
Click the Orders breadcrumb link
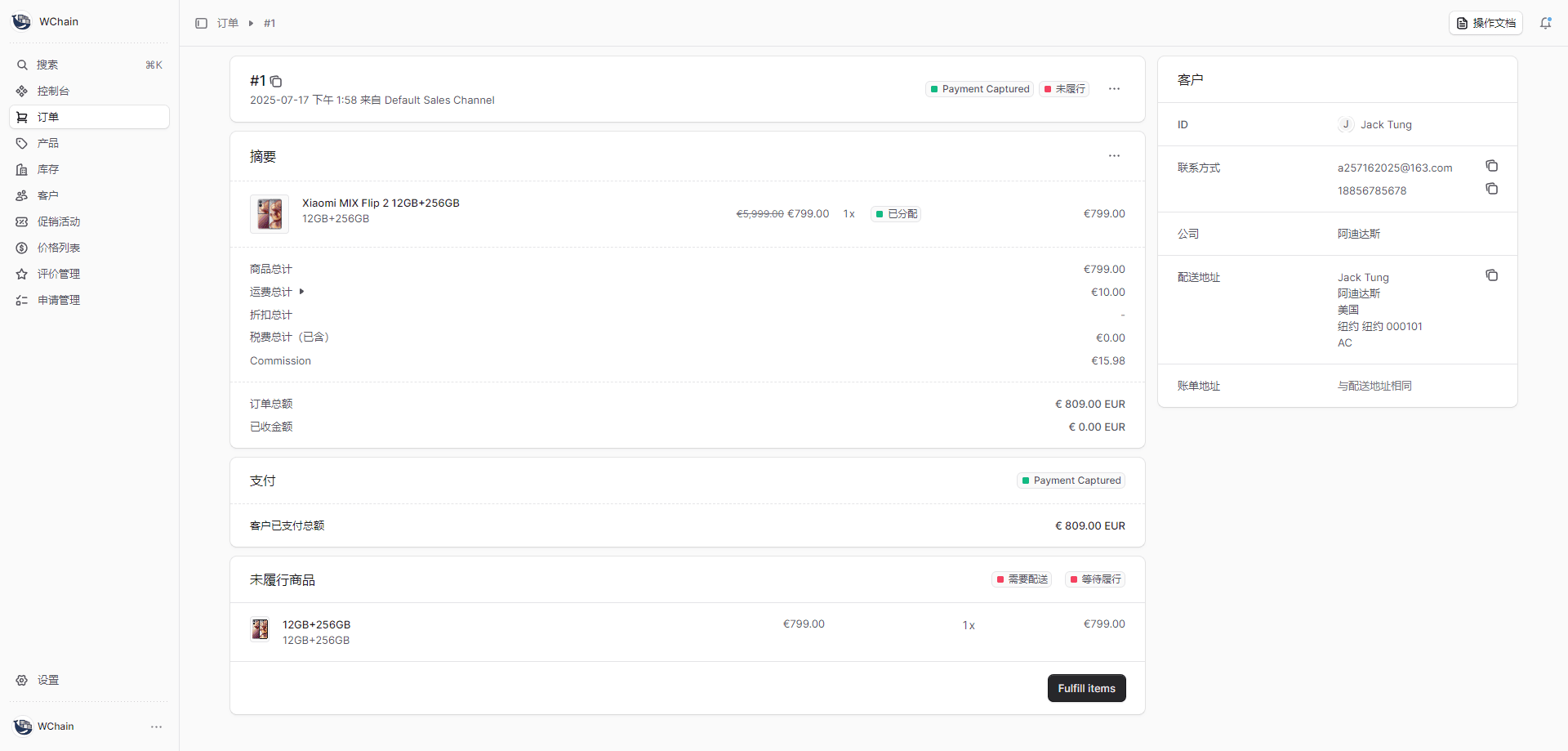click(x=228, y=24)
